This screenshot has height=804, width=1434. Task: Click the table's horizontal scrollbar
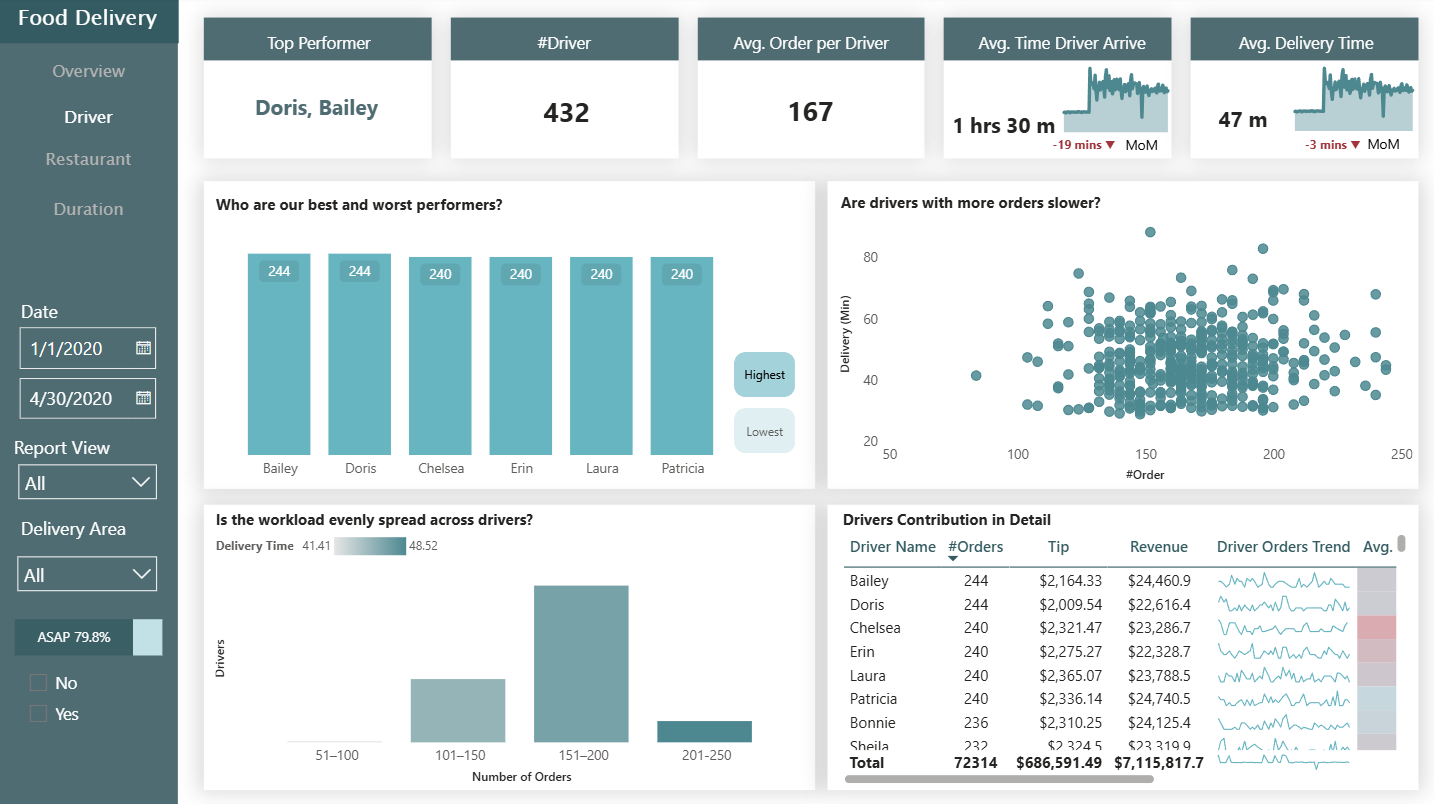(1000, 778)
